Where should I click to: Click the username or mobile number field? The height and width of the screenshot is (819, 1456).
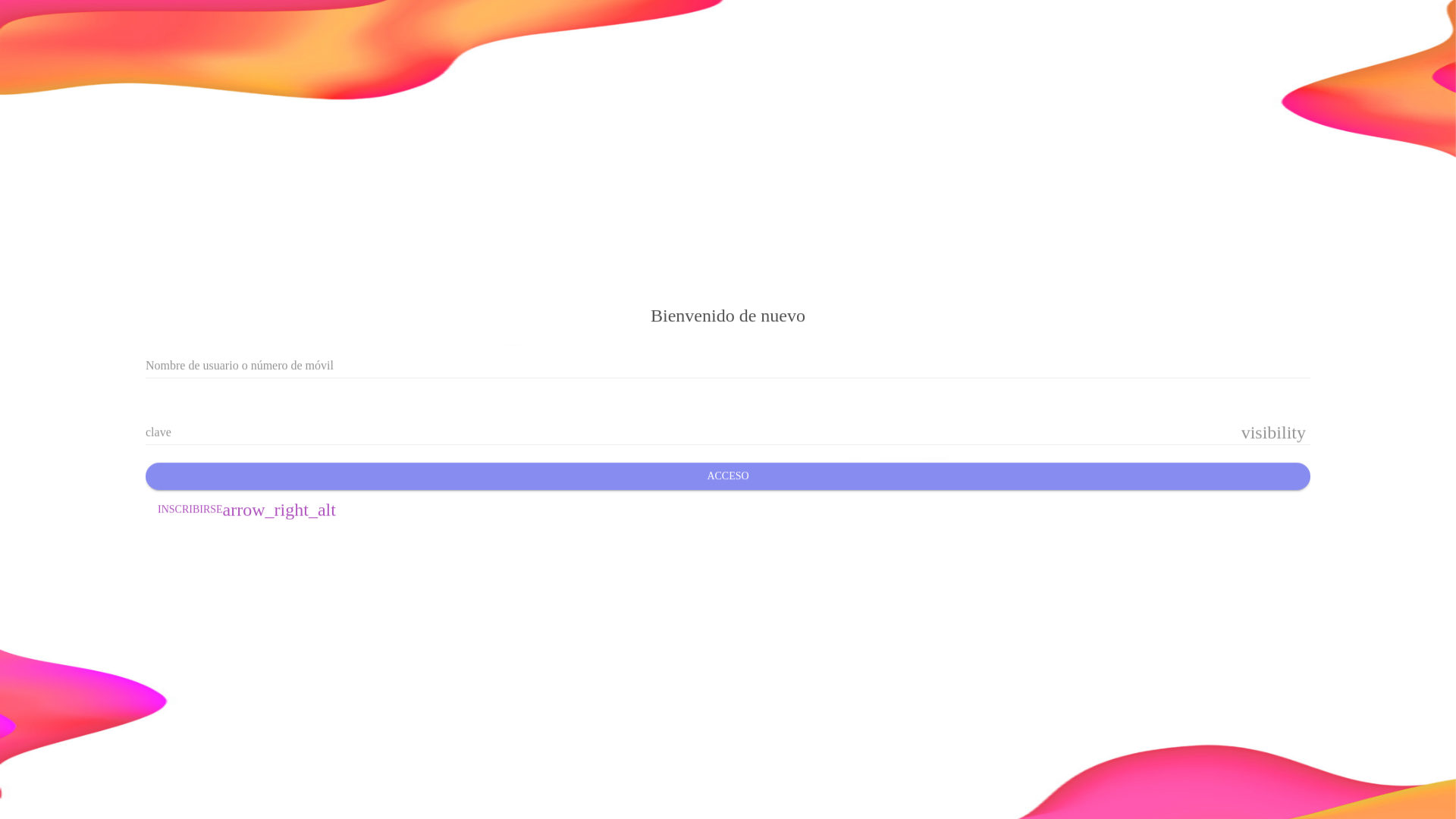pos(728,366)
